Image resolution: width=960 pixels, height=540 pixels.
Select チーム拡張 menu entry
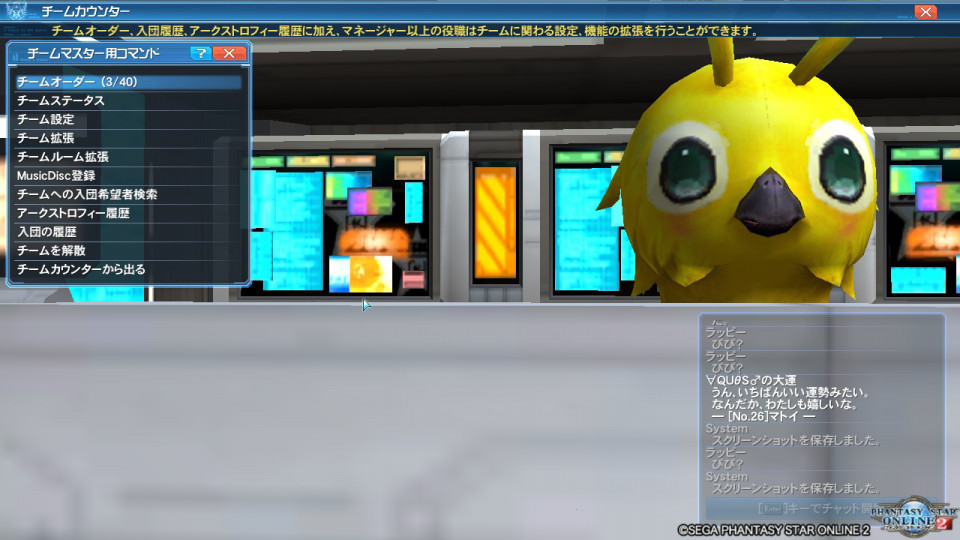coord(128,138)
